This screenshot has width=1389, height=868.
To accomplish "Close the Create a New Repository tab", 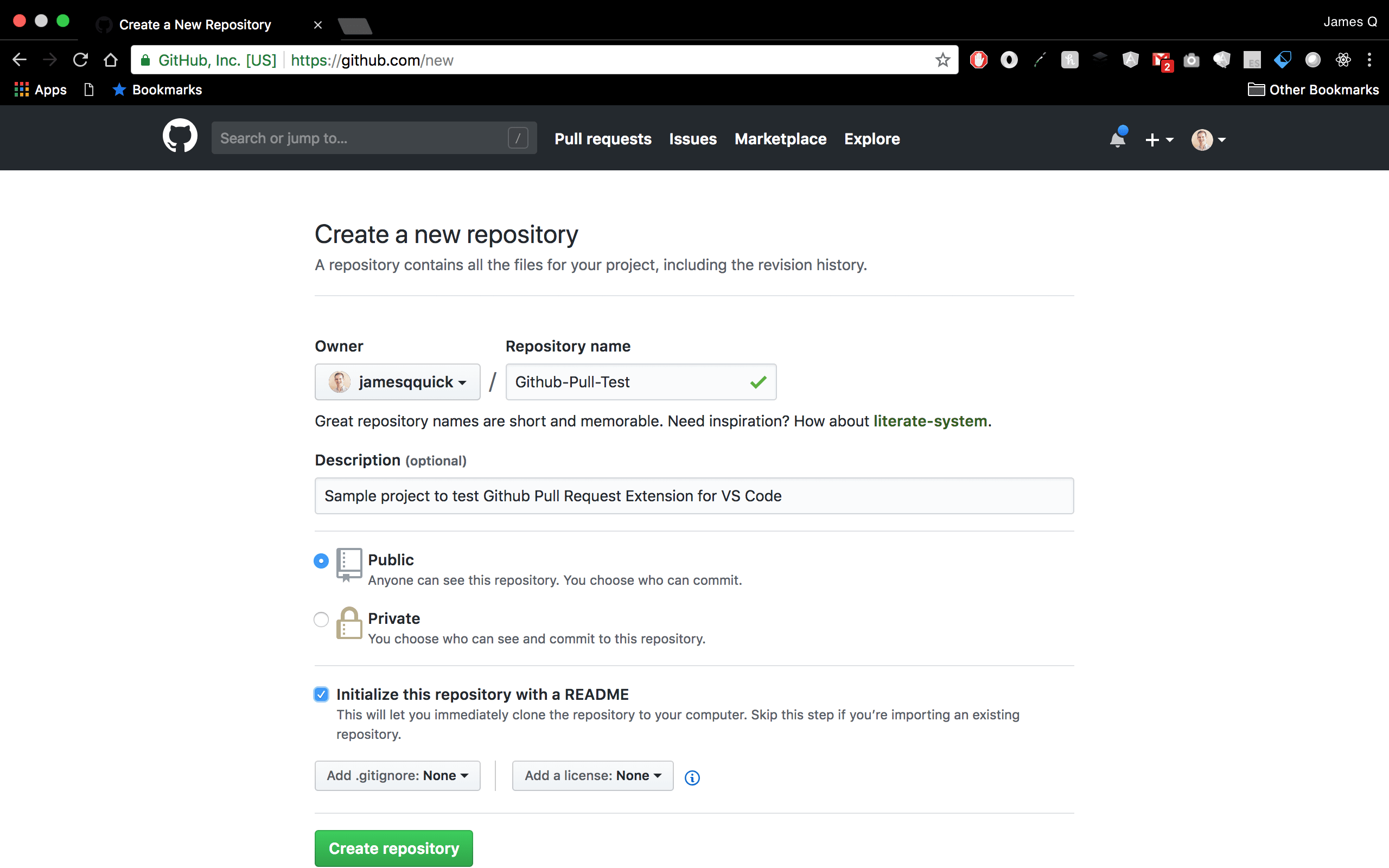I will click(x=318, y=25).
